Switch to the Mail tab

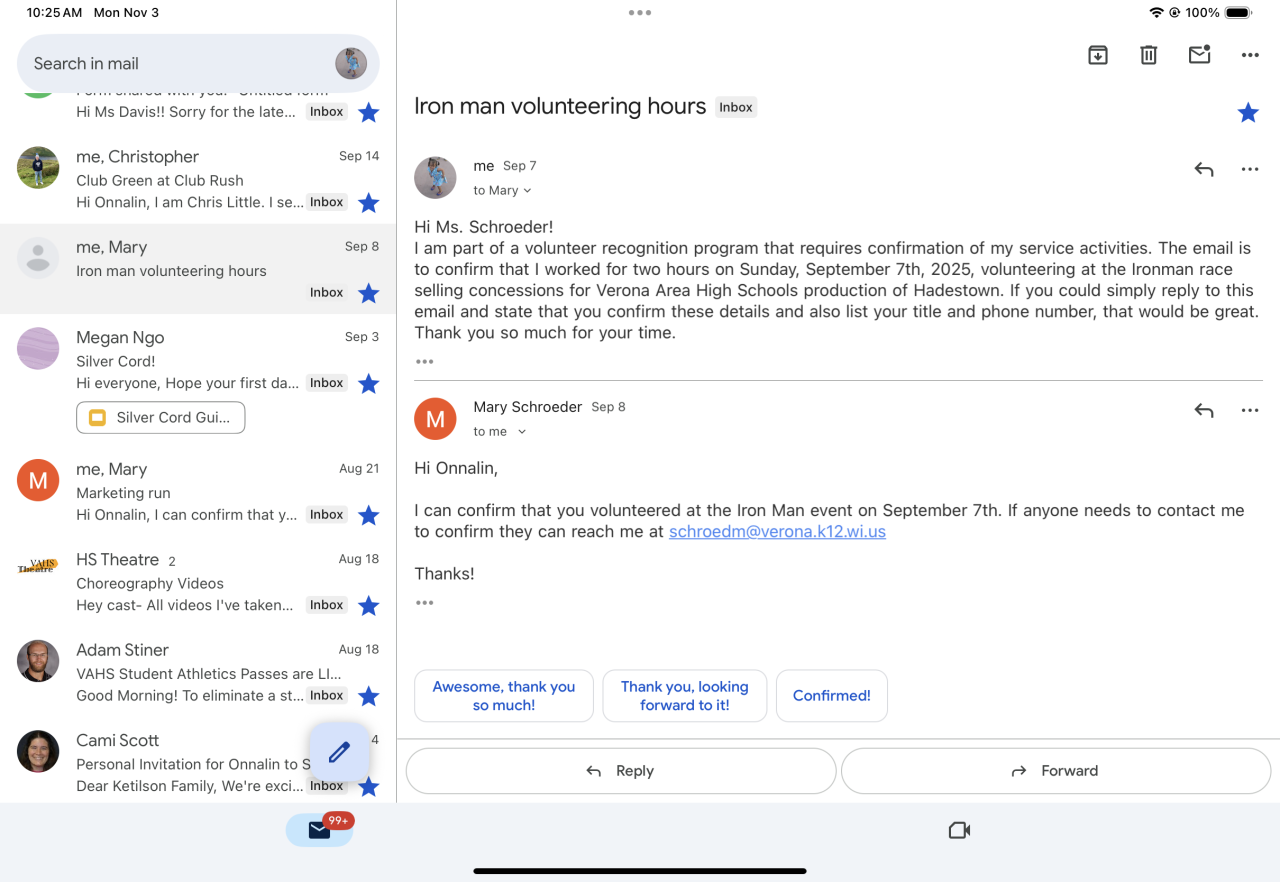coord(320,830)
